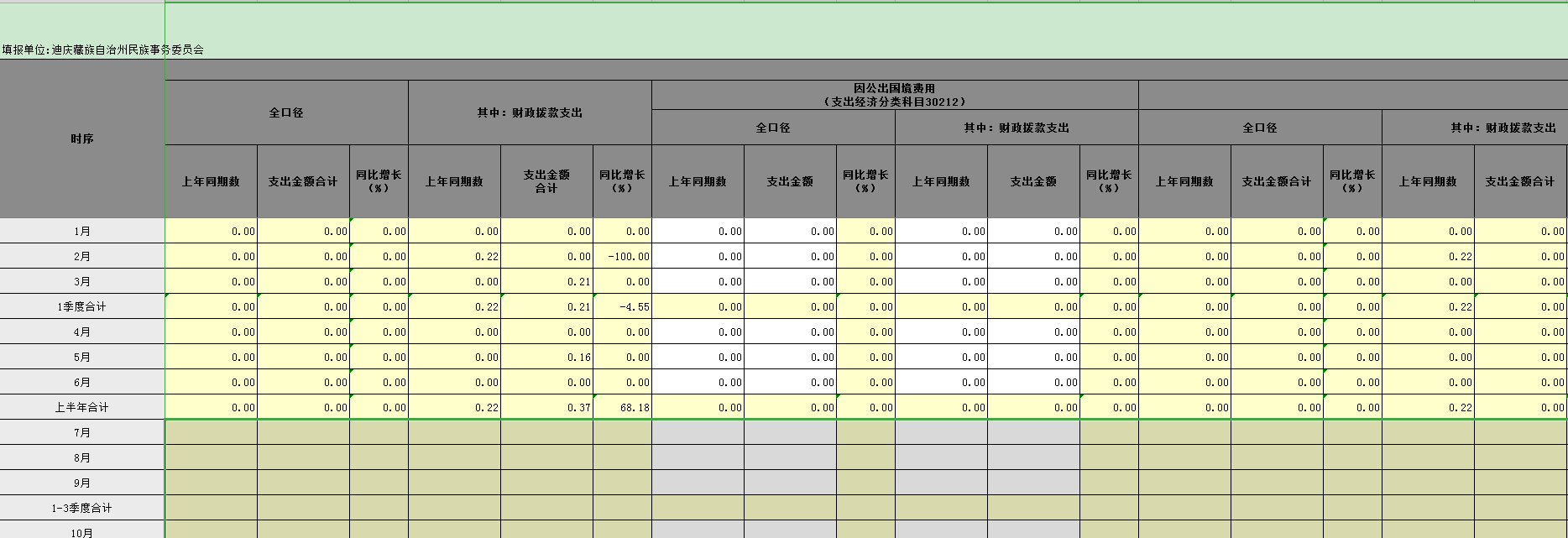This screenshot has width=1568, height=538.
Task: Select the 0.21 cell in 3月 row
Action: [546, 281]
